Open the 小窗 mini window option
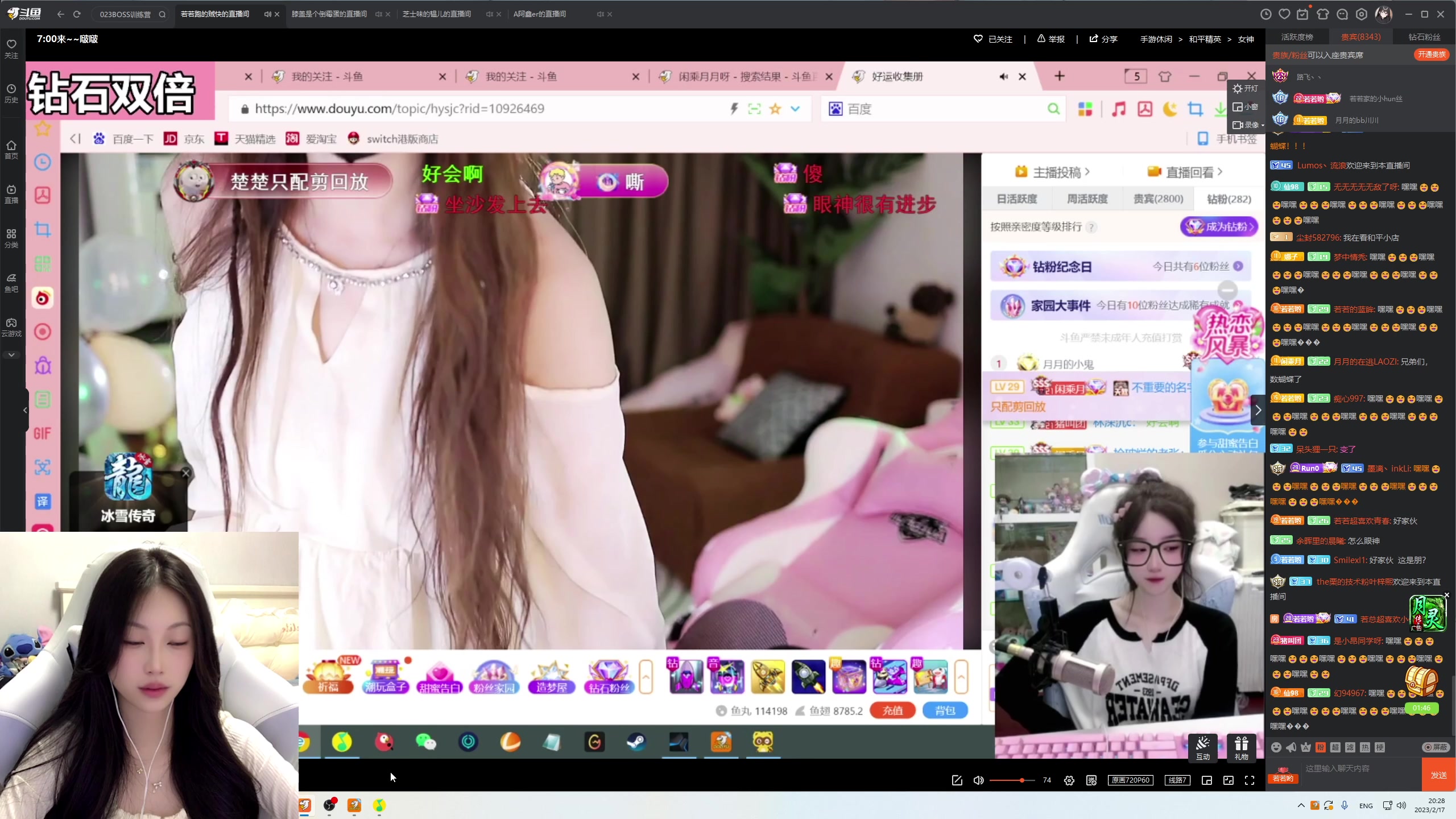 coord(1246,107)
